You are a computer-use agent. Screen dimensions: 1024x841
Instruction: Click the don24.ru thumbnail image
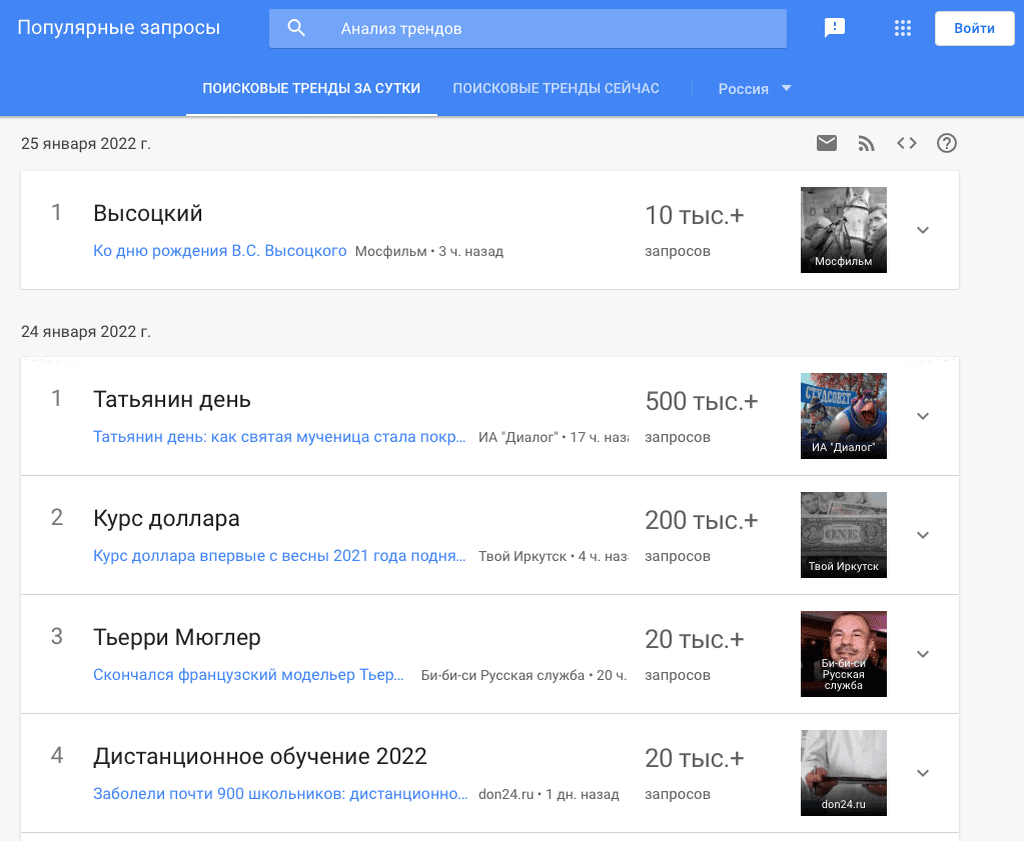point(844,773)
